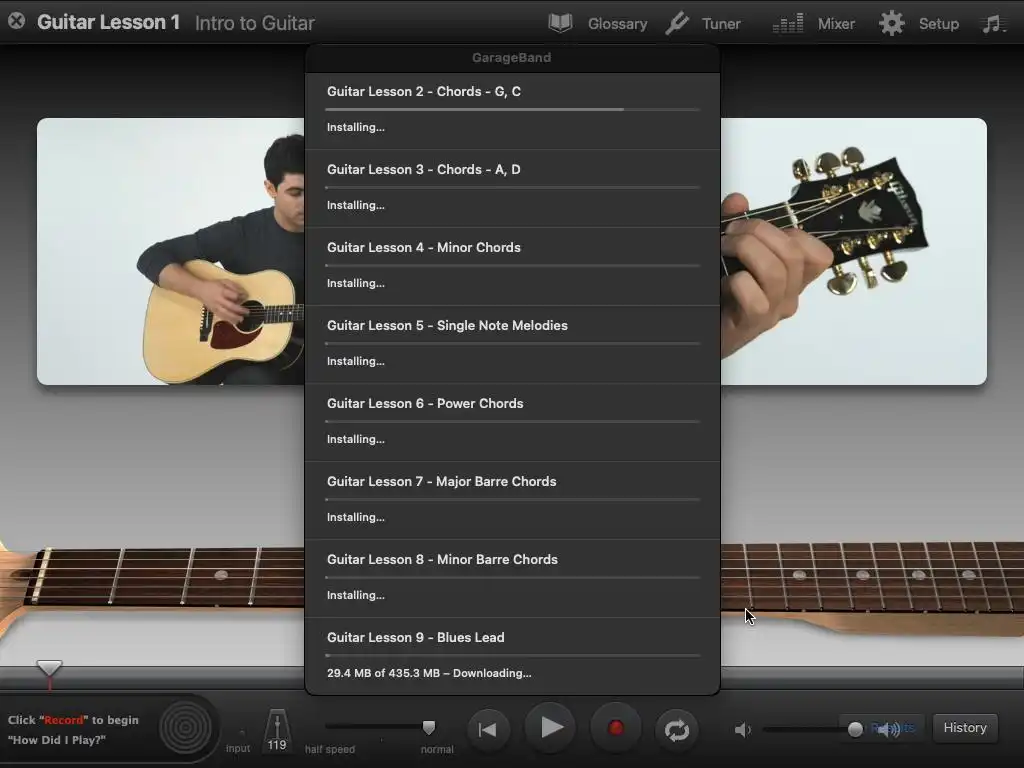The height and width of the screenshot is (768, 1024).
Task: Select Guitar Lesson 9 - Blues Lead
Action: [x=513, y=656]
